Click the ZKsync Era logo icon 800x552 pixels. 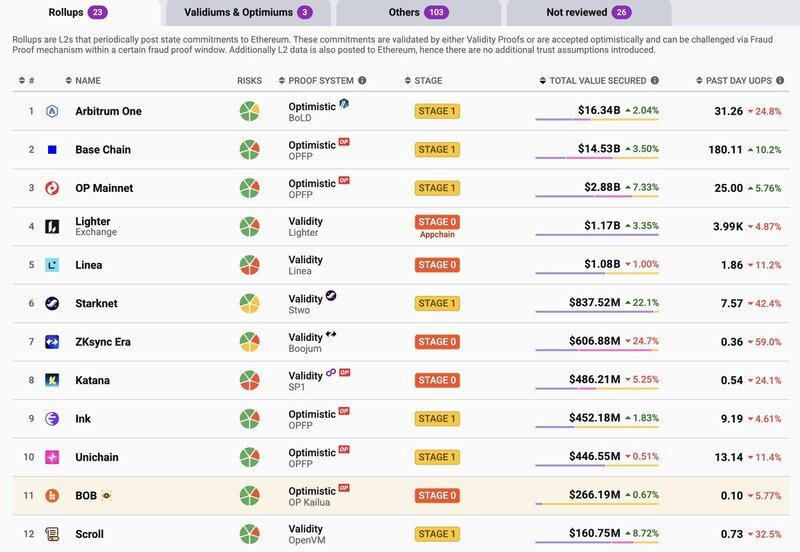coord(52,342)
